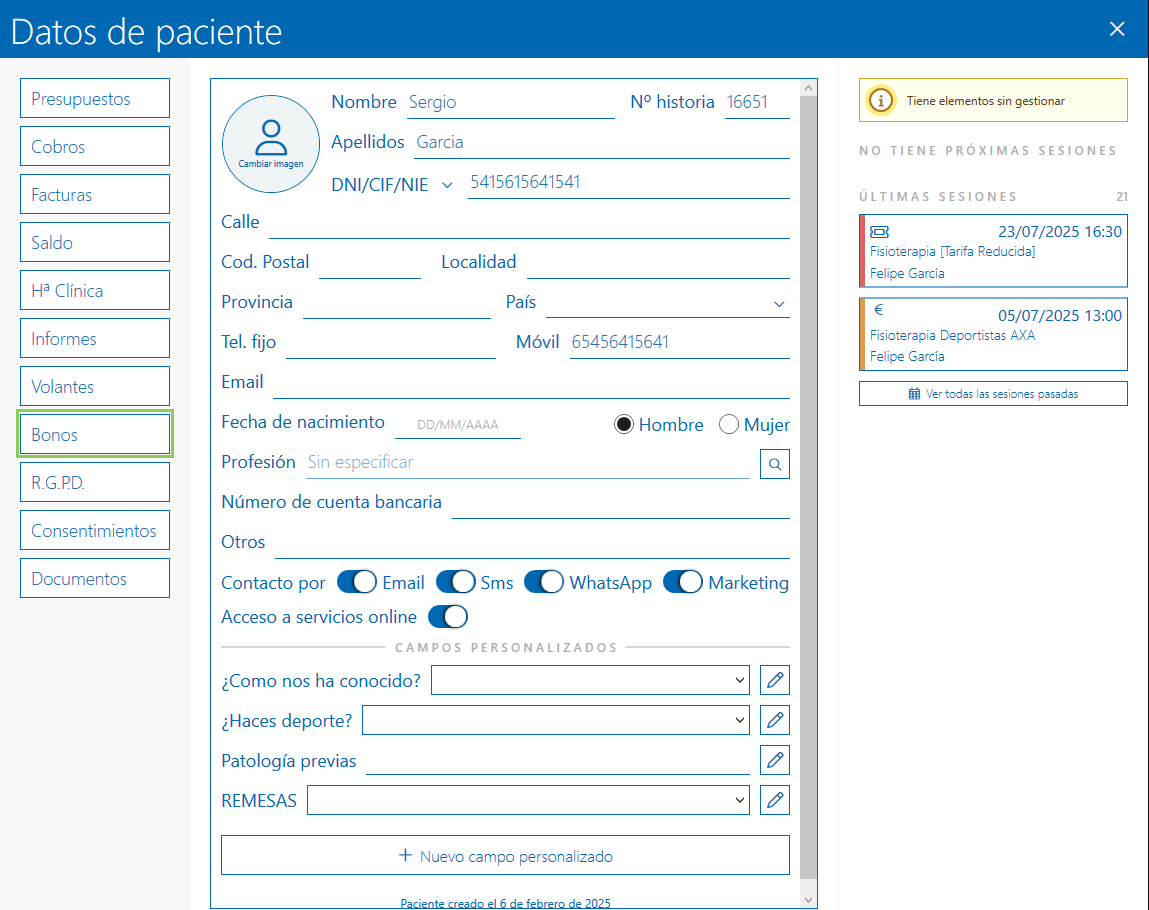The image size is (1149, 910).
Task: Click 'Nuevo campo personalizado' button
Action: 505,856
